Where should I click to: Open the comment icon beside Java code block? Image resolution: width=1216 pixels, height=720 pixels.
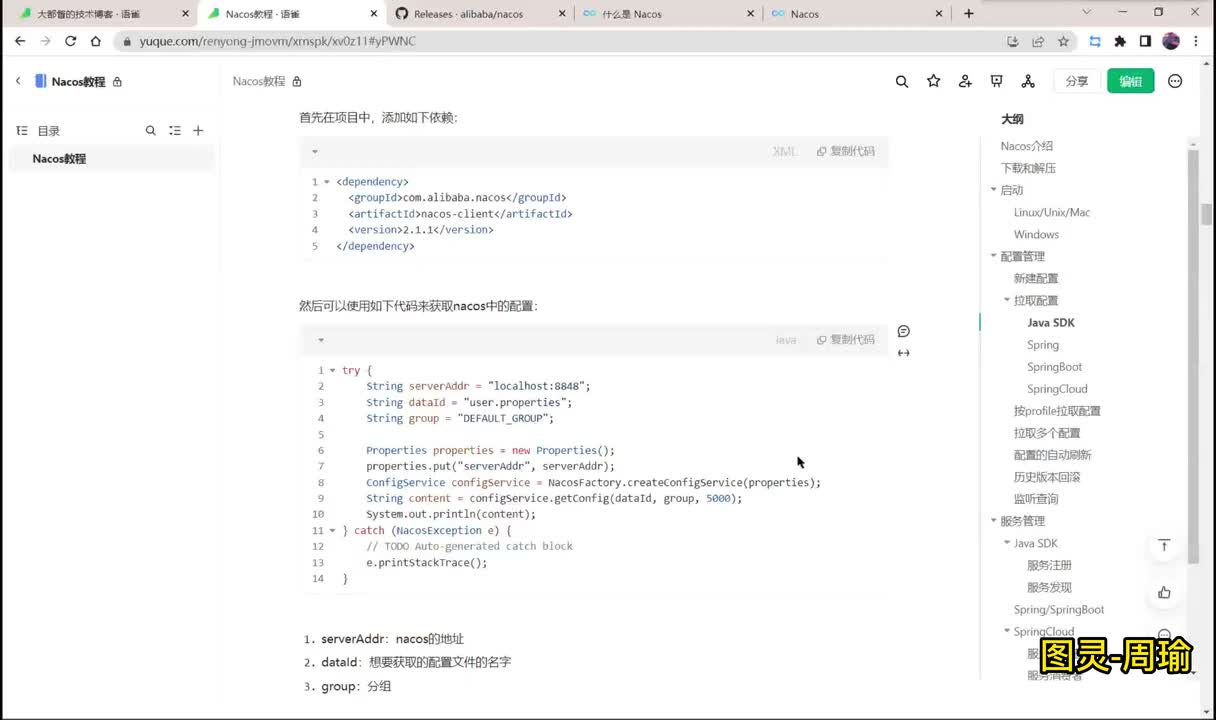[x=904, y=331]
